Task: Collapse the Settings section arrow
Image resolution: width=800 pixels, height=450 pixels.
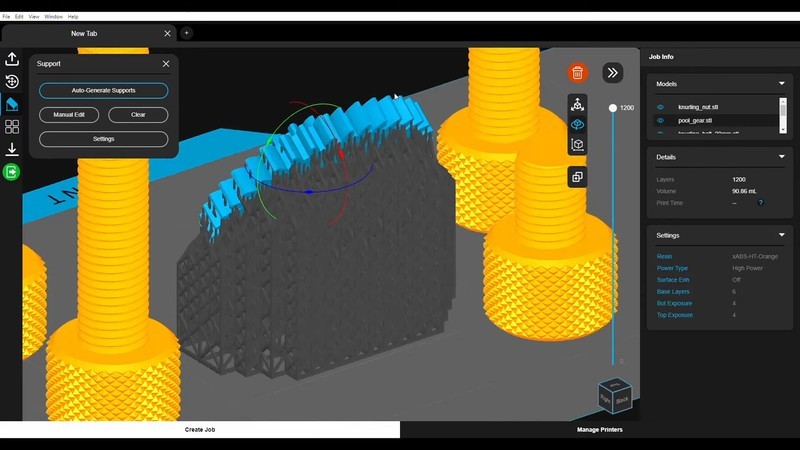Action: click(x=781, y=235)
